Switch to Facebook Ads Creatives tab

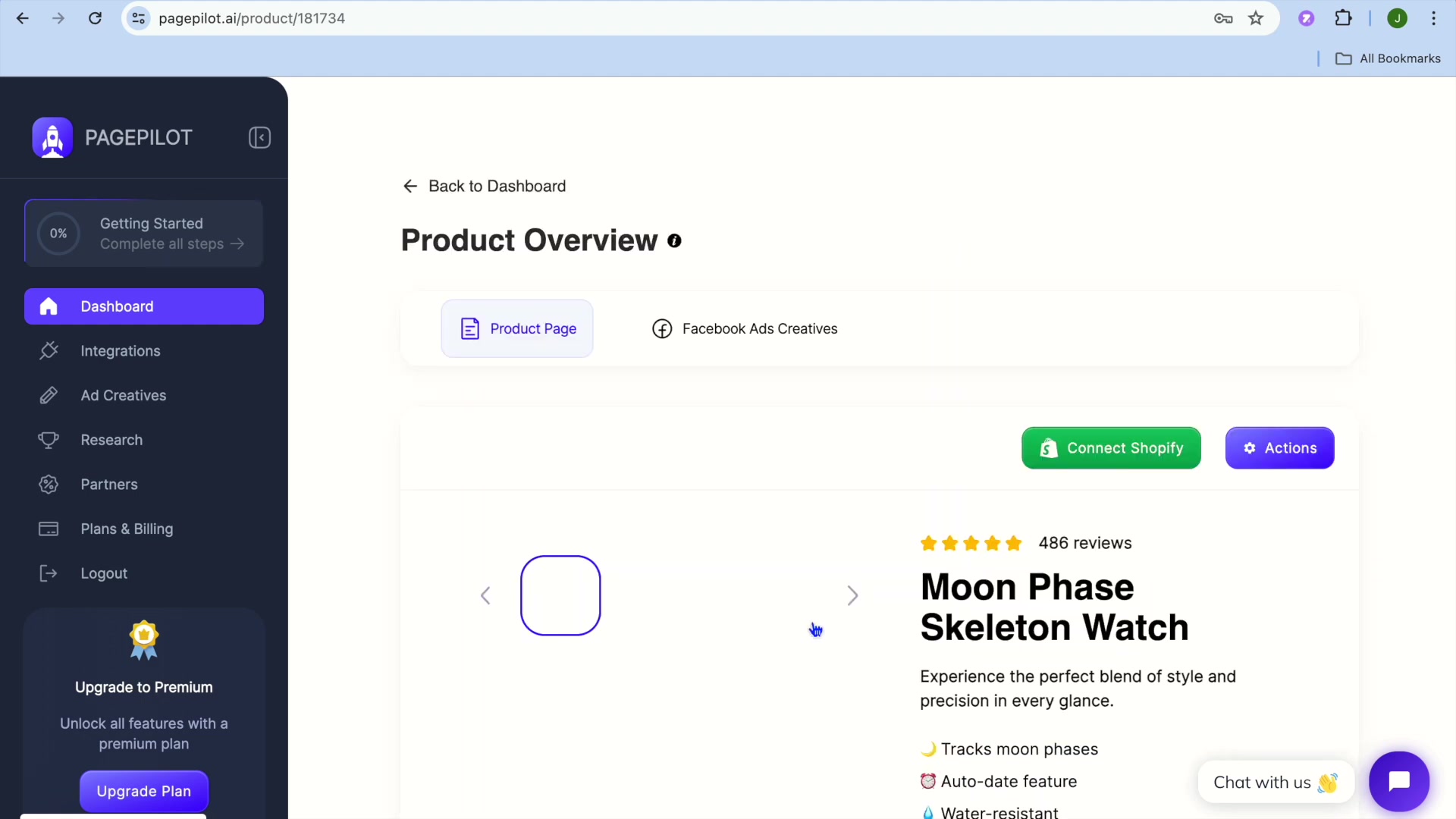pos(745,329)
